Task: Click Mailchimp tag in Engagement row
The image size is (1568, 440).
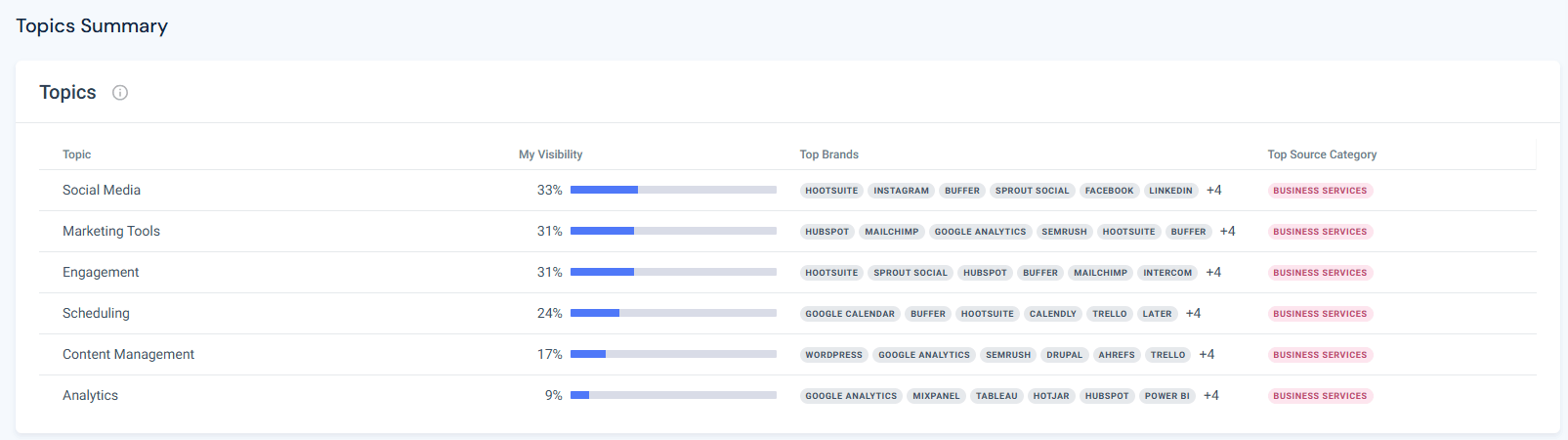Action: pyautogui.click(x=1100, y=273)
